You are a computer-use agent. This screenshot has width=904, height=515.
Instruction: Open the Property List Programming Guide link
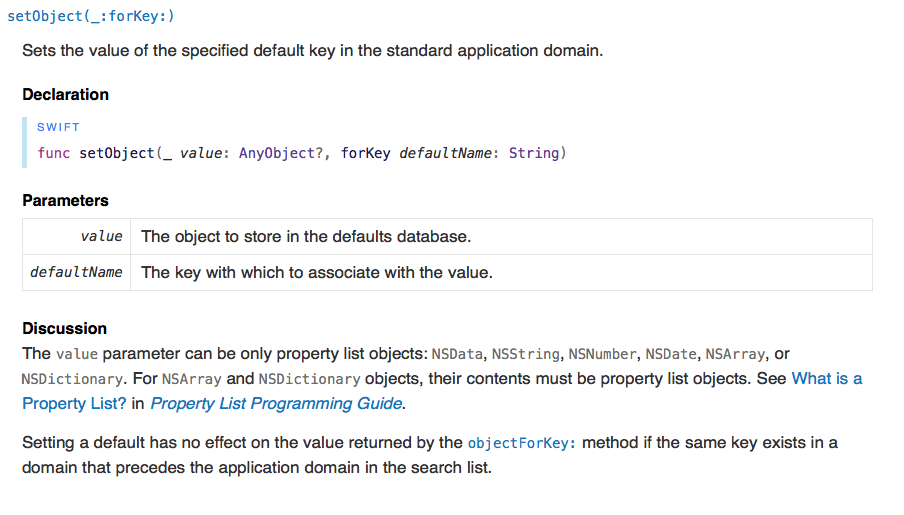pos(276,404)
